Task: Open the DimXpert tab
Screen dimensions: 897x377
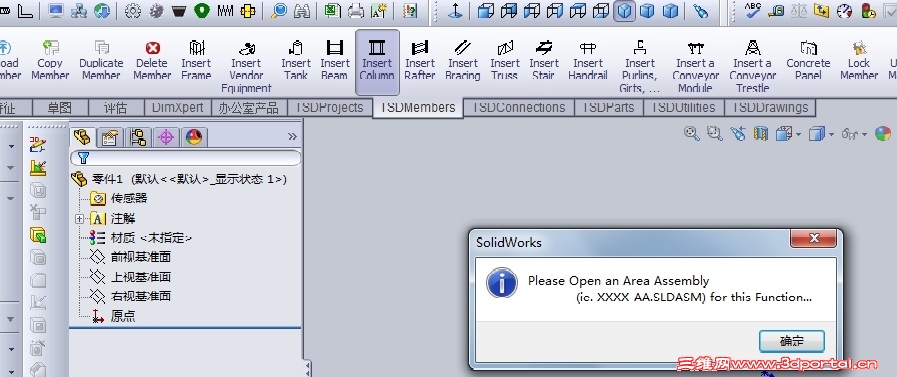Action: [177, 108]
